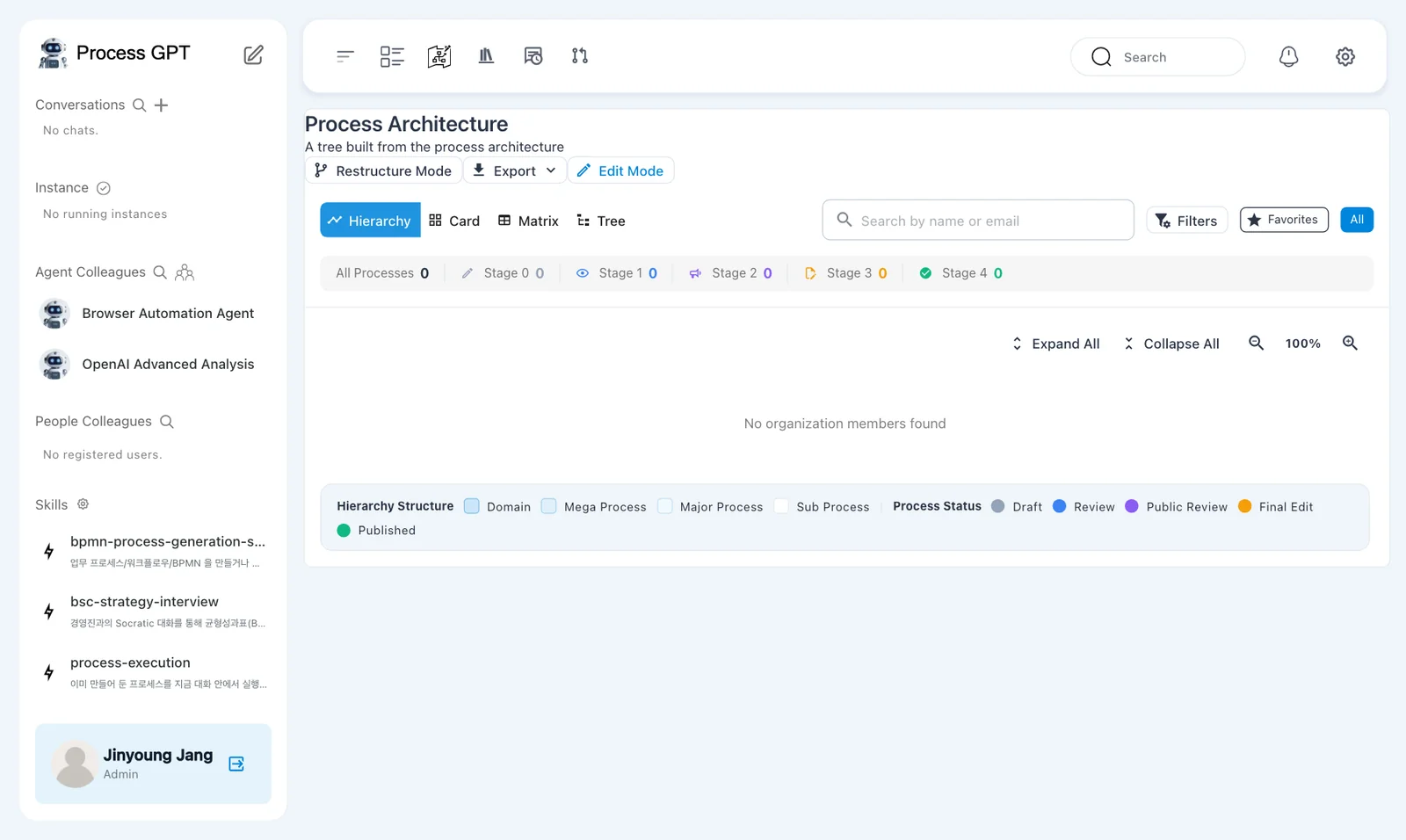This screenshot has height=840, width=1406.
Task: Search People Colleagues with magnifier icon
Action: tap(167, 422)
